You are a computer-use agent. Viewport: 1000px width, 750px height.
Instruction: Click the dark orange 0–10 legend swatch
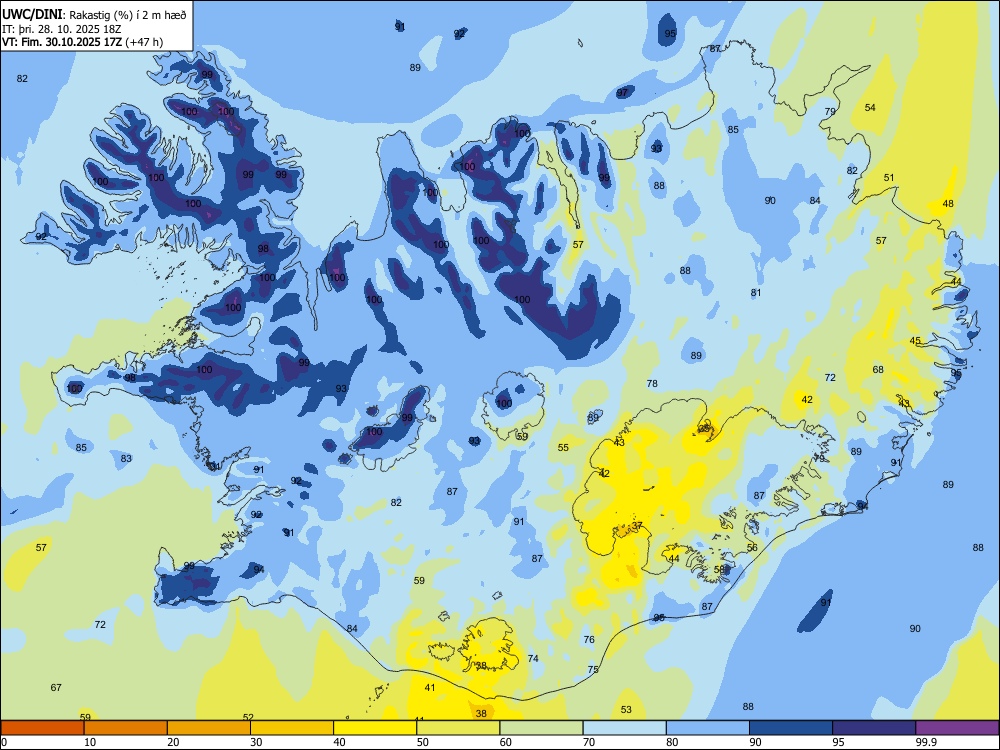(42, 728)
